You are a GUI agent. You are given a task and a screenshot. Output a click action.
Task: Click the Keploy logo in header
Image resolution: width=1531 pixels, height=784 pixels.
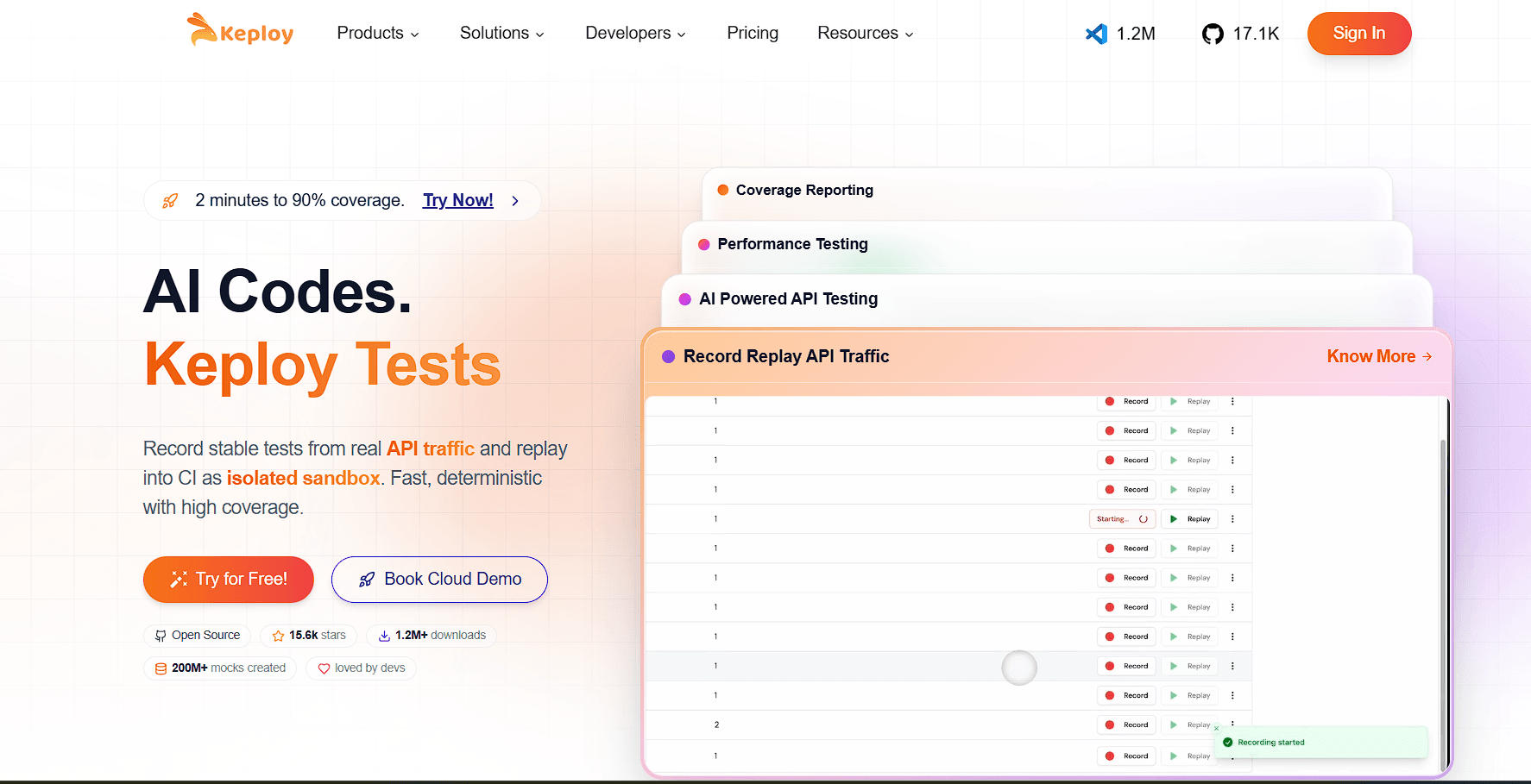[x=241, y=31]
